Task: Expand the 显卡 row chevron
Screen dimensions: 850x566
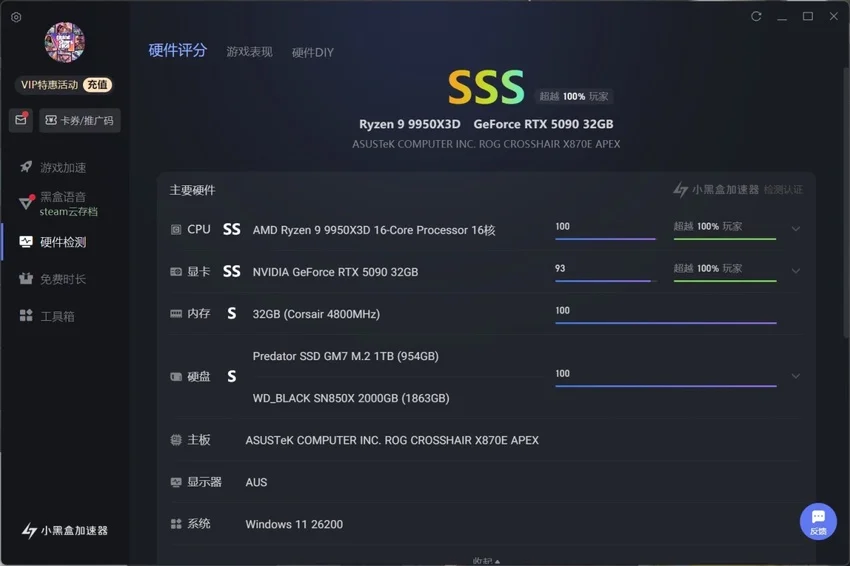Action: tap(795, 271)
